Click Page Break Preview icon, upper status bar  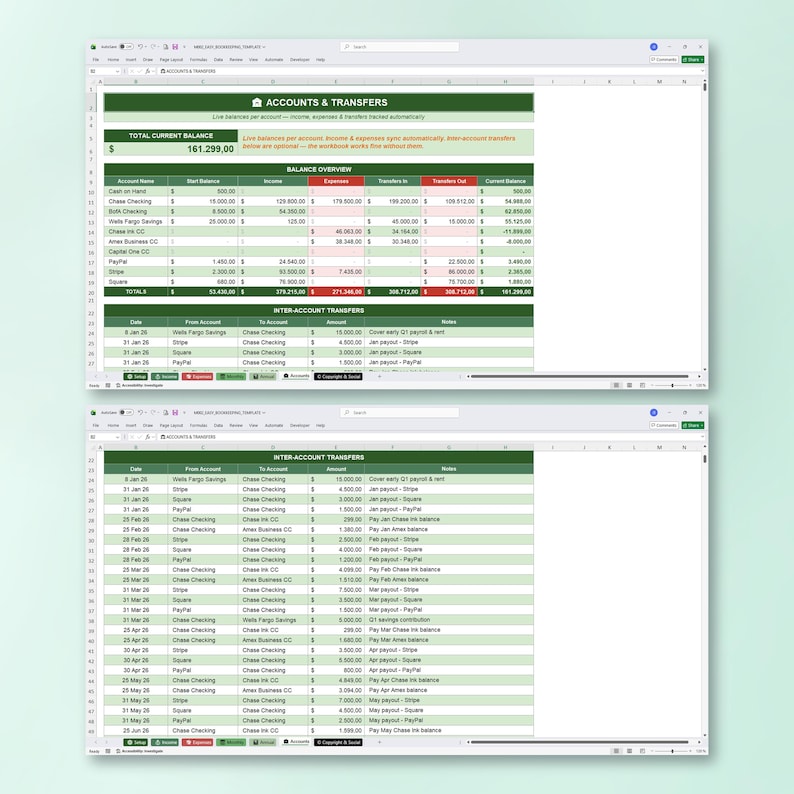click(x=643, y=385)
